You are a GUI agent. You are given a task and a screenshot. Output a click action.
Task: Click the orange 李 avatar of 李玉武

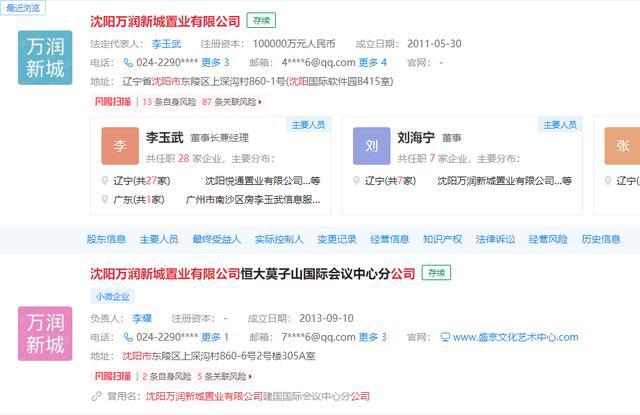[120, 146]
